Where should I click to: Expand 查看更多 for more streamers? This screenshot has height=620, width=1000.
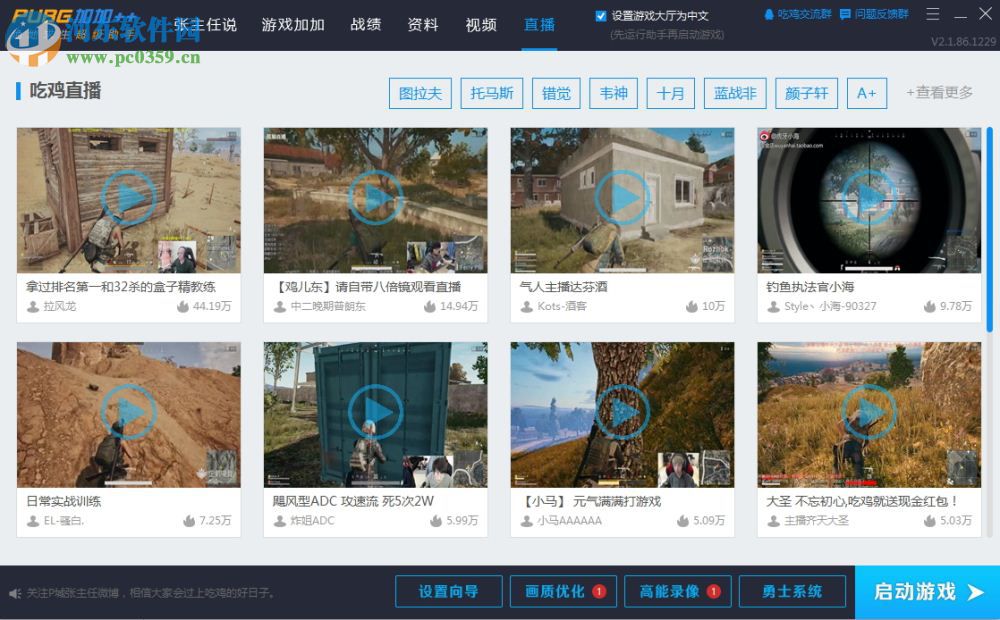point(940,93)
